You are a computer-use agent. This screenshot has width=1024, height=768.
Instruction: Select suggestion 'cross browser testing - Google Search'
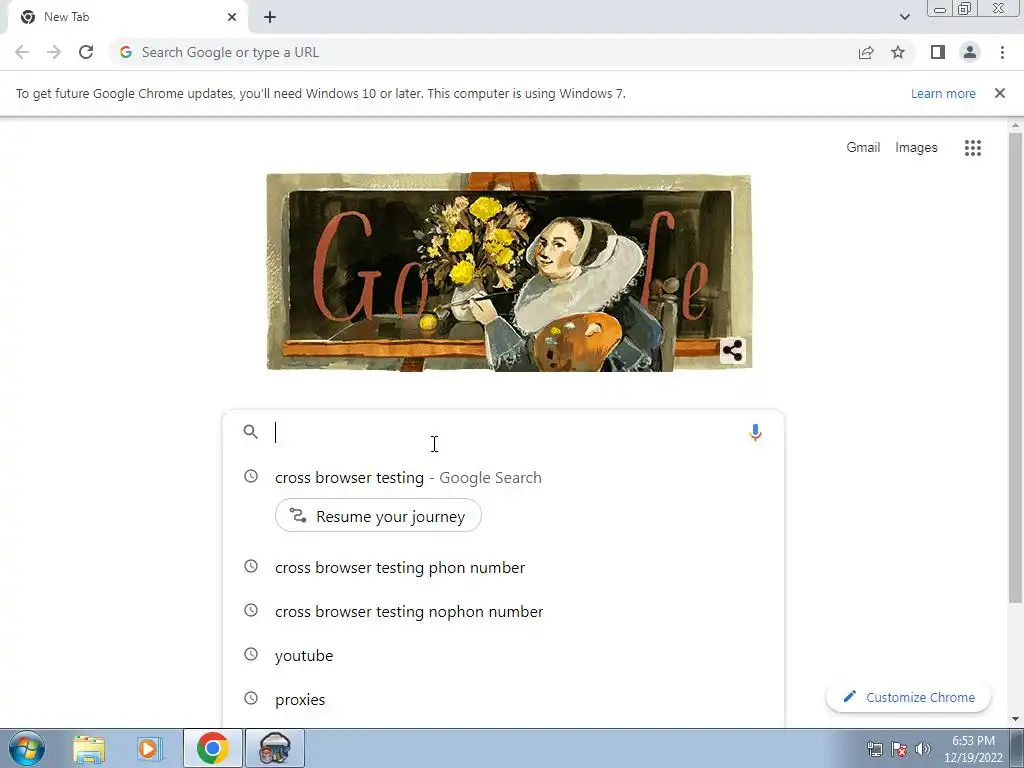(503, 477)
